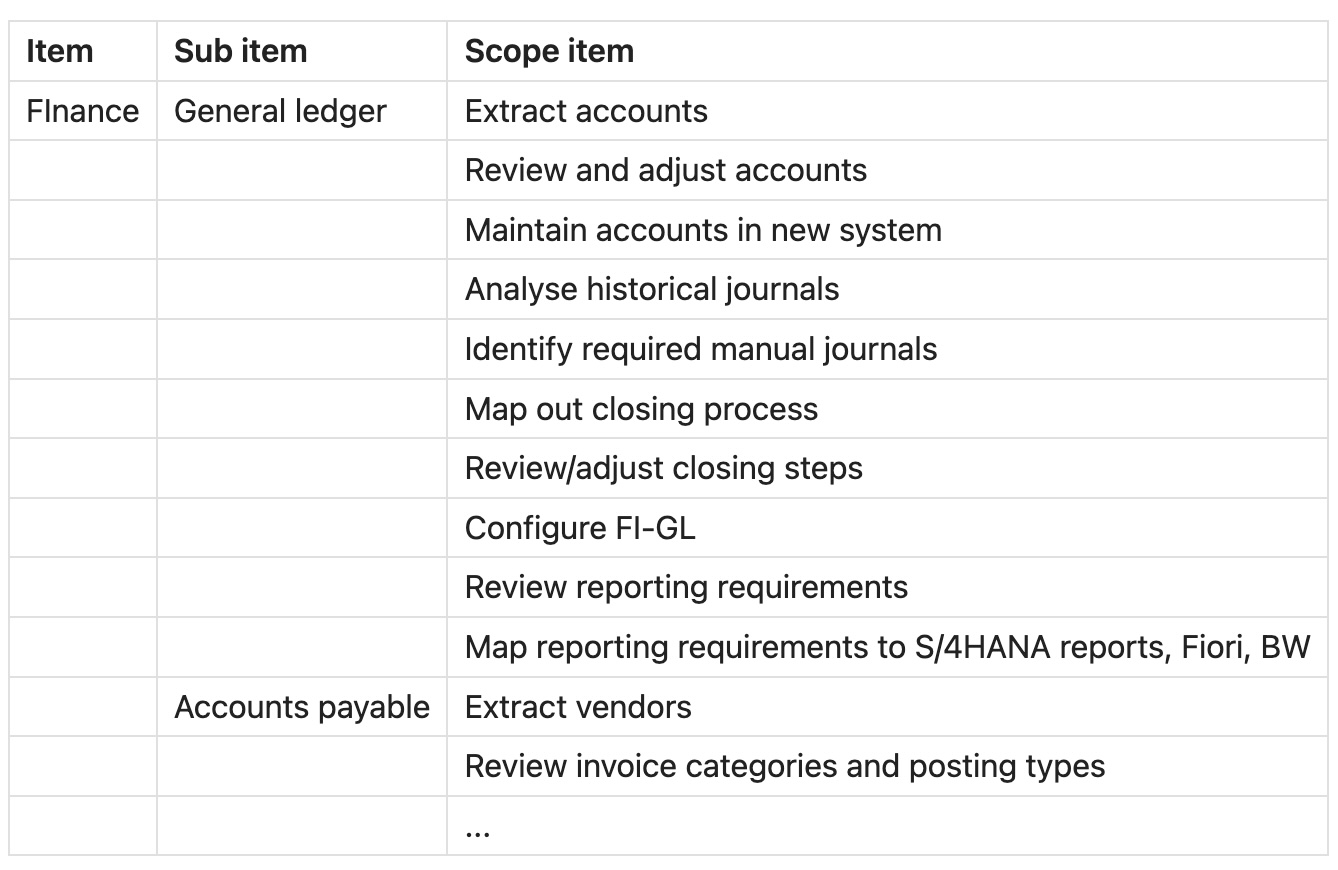Click 'Analyse historical journals' cell
The height and width of the screenshot is (870, 1338).
pyautogui.click(x=887, y=289)
